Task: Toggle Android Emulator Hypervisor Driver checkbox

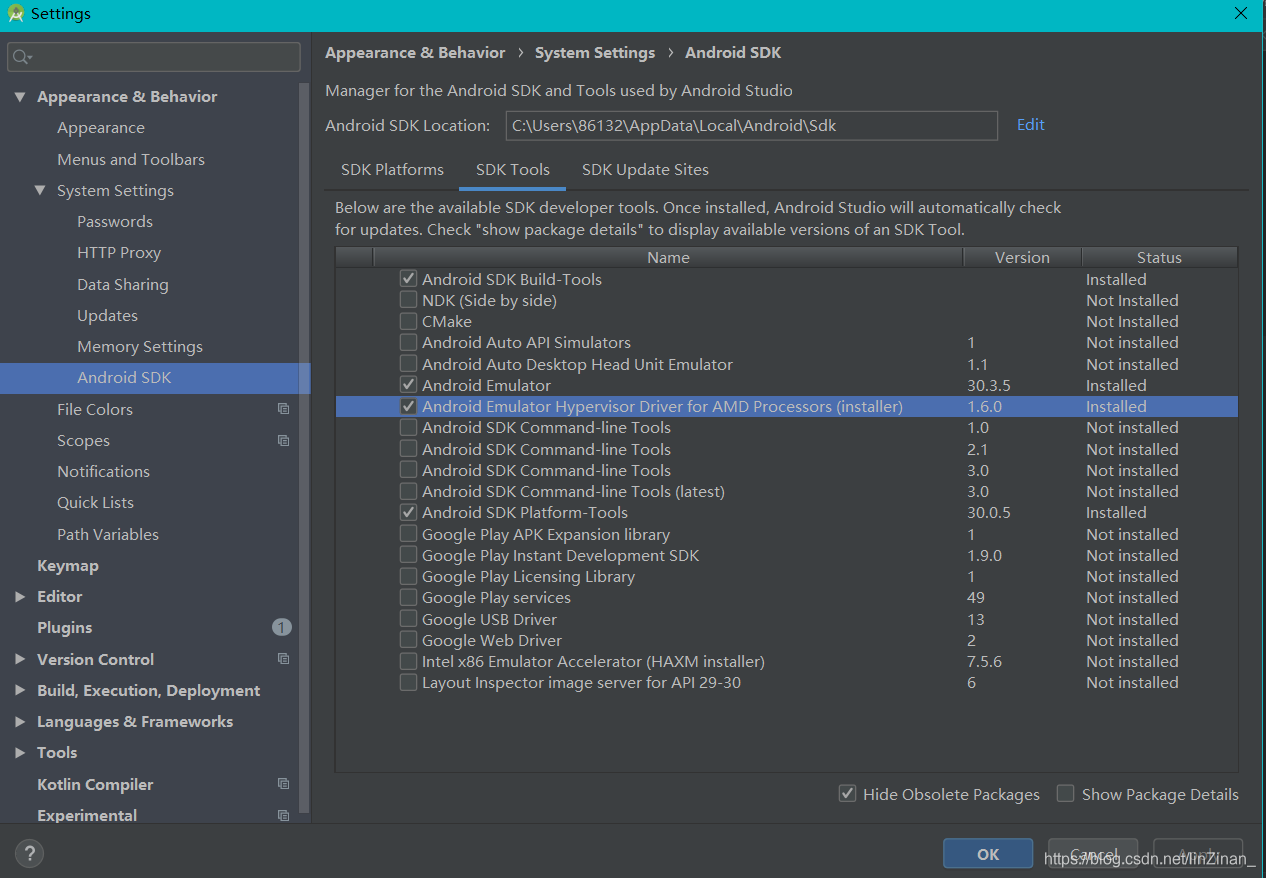Action: click(408, 406)
